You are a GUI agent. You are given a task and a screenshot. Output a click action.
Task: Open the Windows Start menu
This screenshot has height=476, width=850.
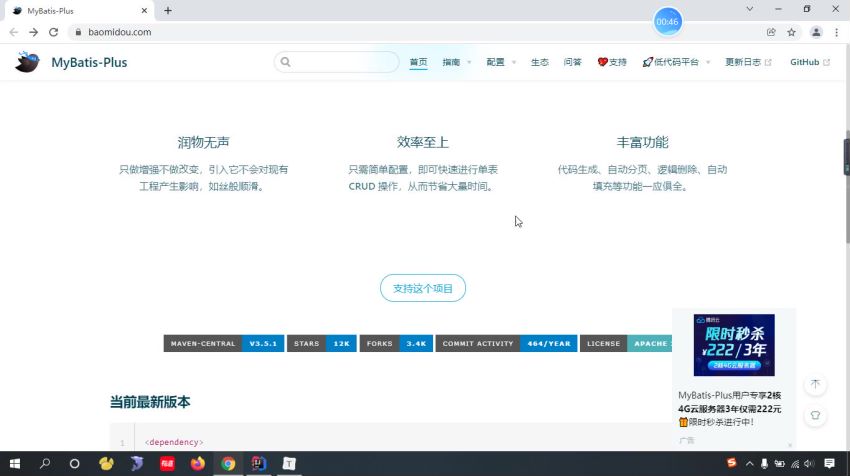point(15,464)
